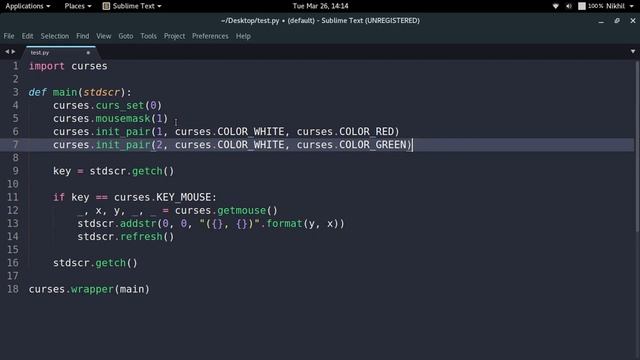640x360 pixels.
Task: Open the Preferences menu
Action: (210, 36)
